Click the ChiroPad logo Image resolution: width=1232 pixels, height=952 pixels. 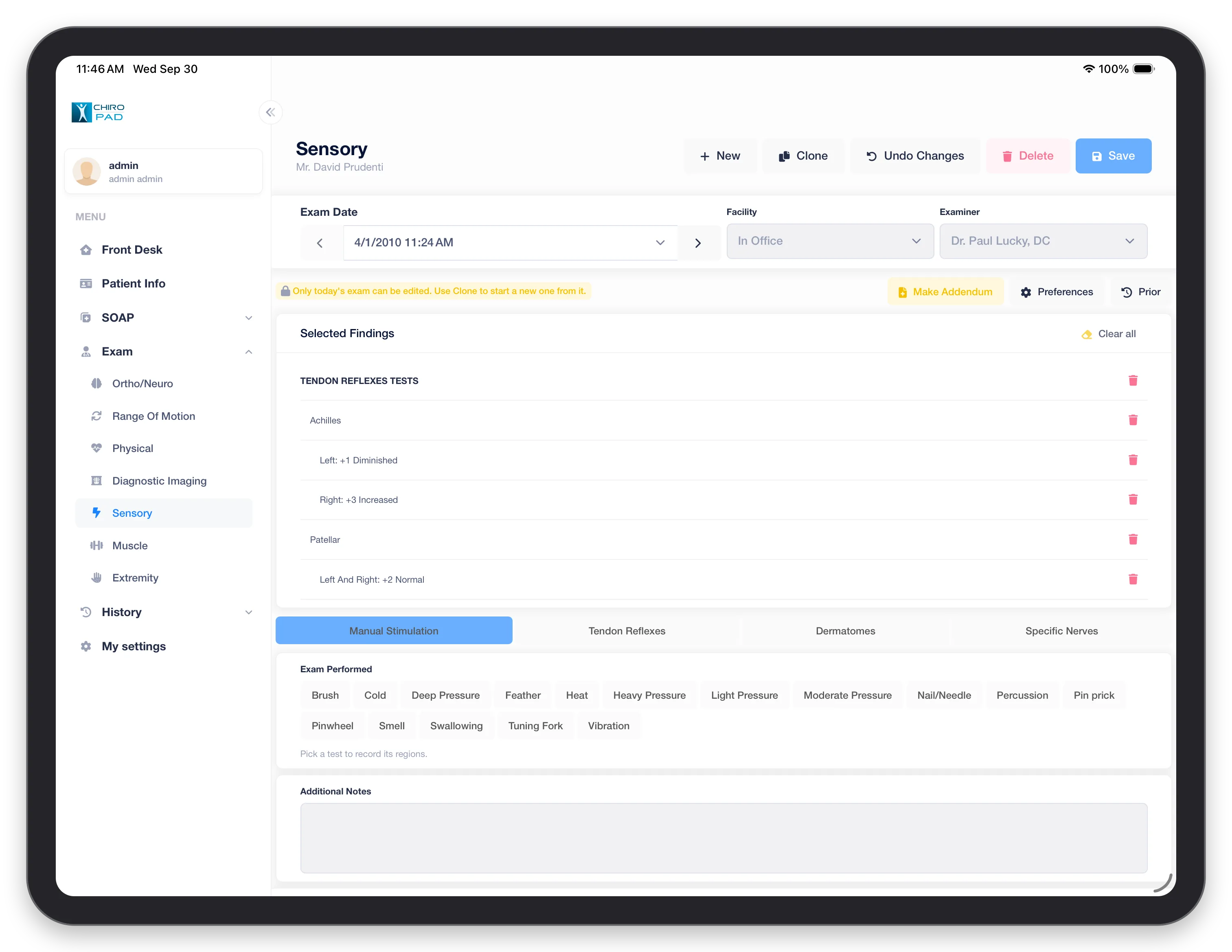click(x=98, y=112)
